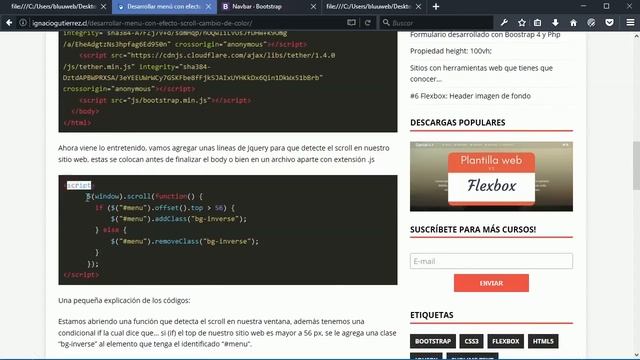Click the page vertical scrollbar thumb
The image size is (640, 360).
tap(636, 165)
